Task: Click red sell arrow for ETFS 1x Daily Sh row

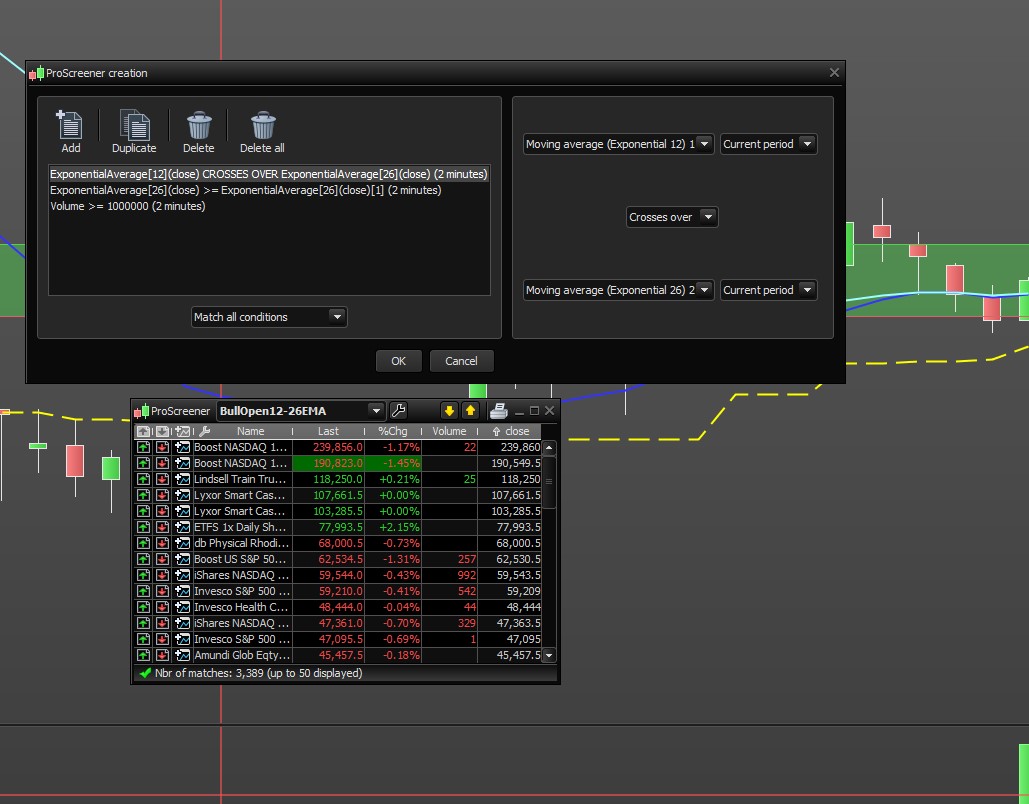Action: click(162, 527)
